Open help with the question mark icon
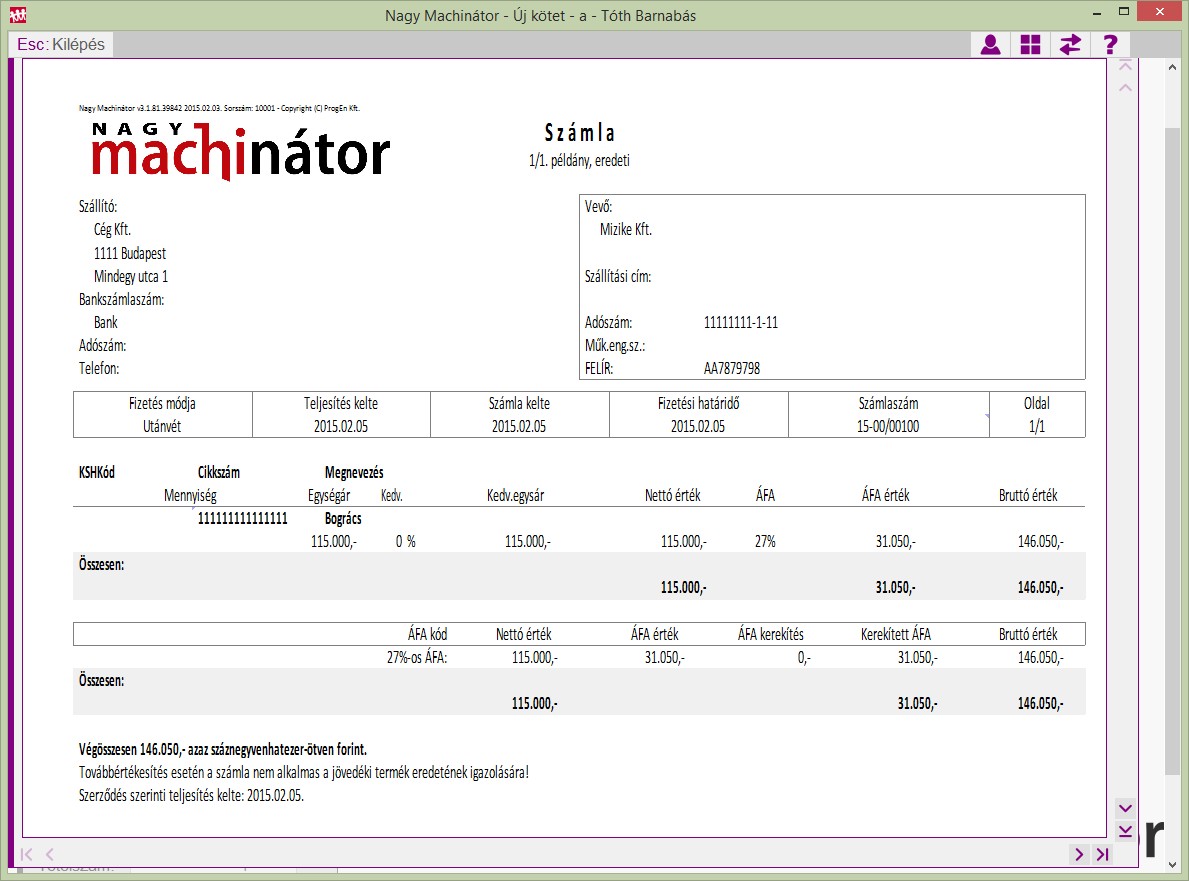The width and height of the screenshot is (1189, 881). [x=1110, y=45]
